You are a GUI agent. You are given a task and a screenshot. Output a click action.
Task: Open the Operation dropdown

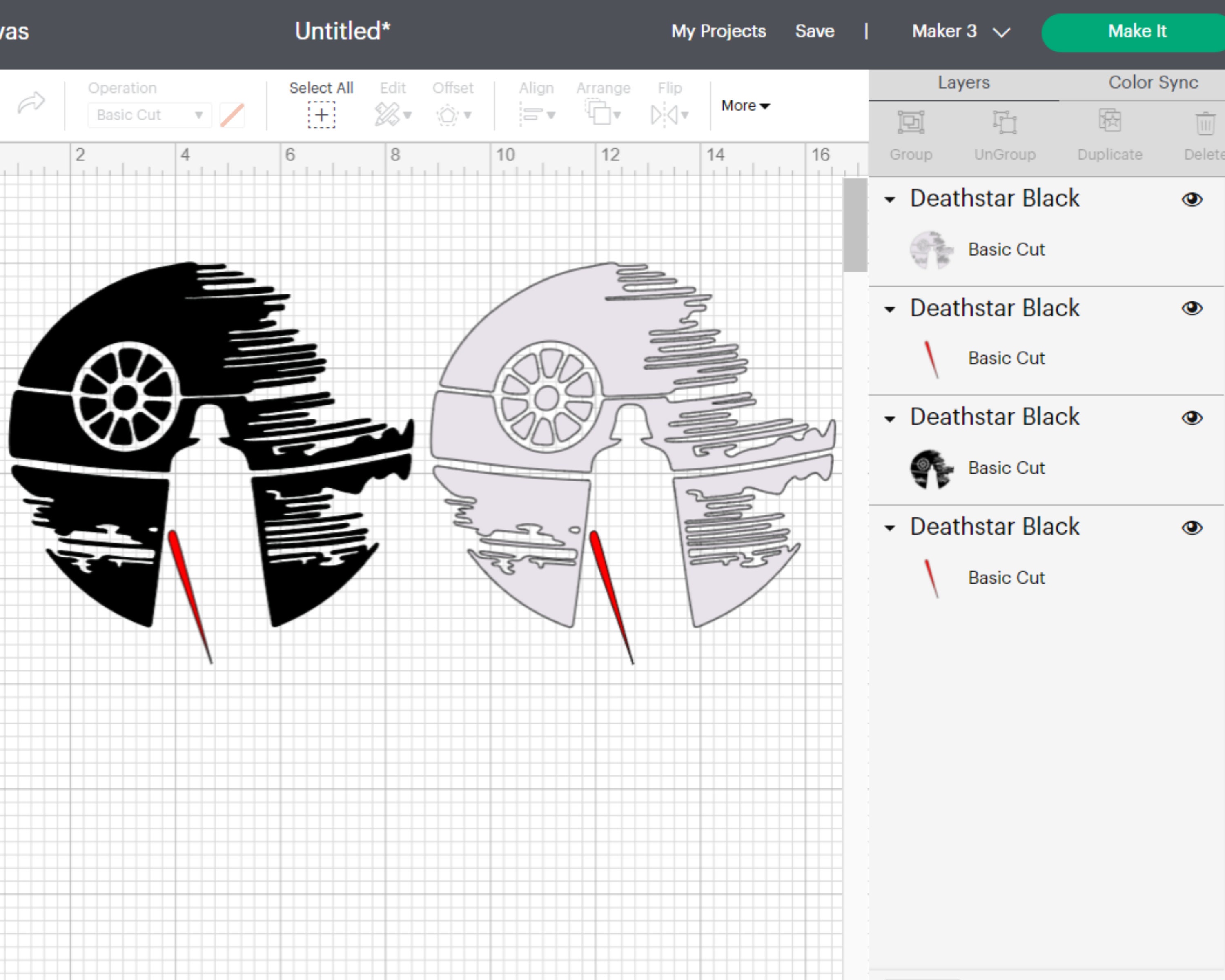click(149, 115)
